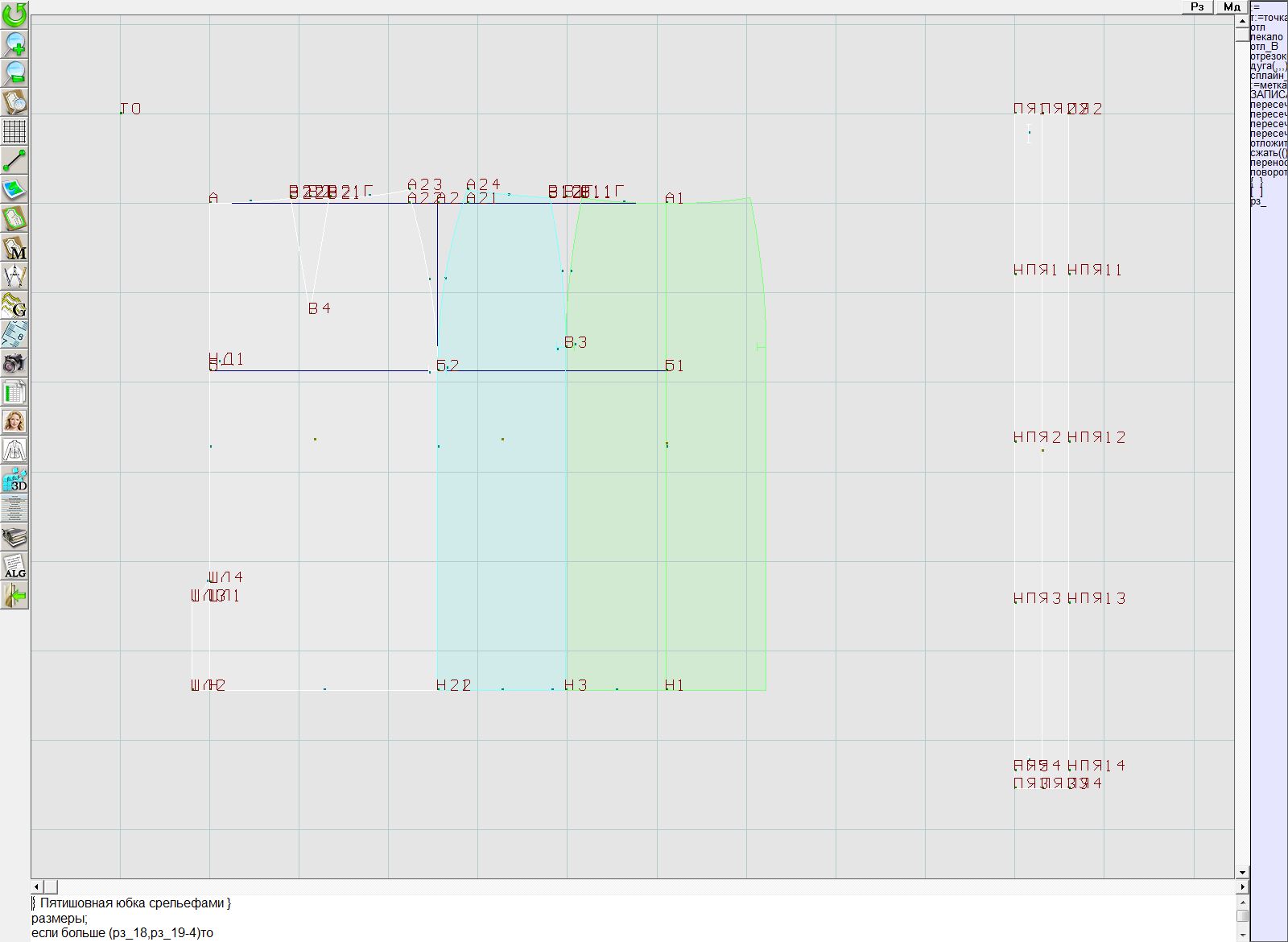Zoom in with the magnifier plus icon
1288x942 pixels.
(x=14, y=43)
